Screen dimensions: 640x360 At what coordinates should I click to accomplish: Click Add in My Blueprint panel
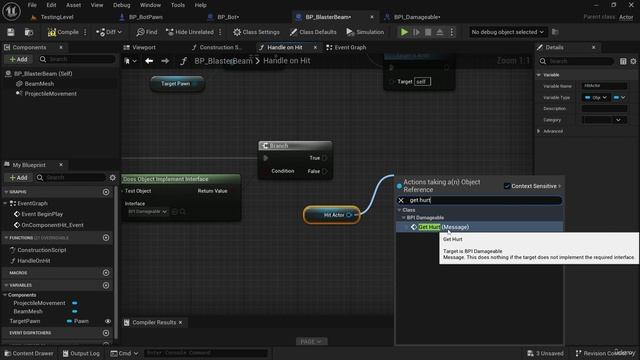tap(18, 178)
